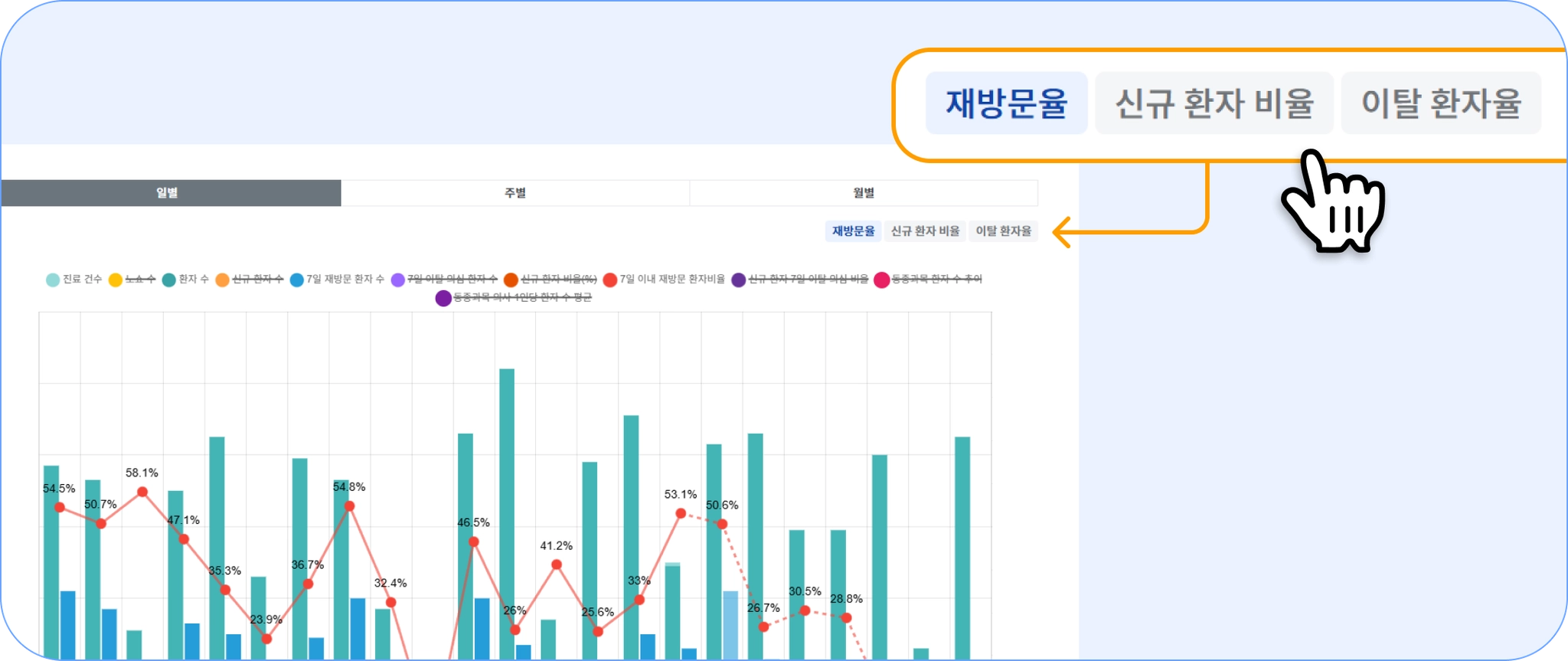Click the 46.5% data point

(x=474, y=542)
